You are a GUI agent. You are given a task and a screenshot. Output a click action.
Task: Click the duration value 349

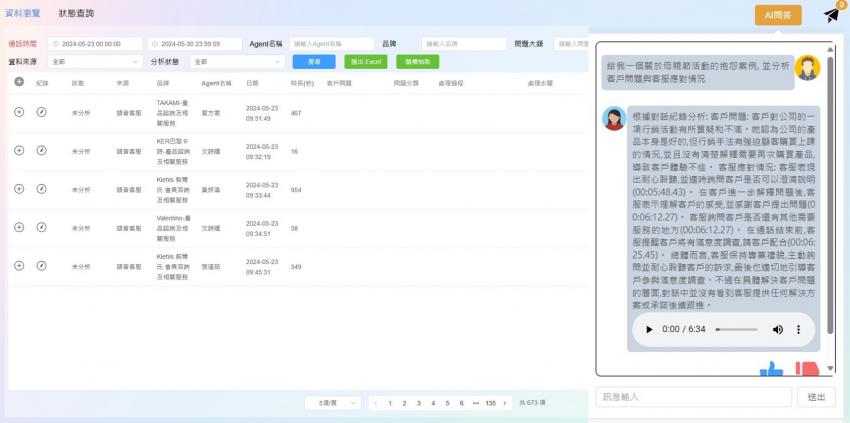pyautogui.click(x=296, y=267)
